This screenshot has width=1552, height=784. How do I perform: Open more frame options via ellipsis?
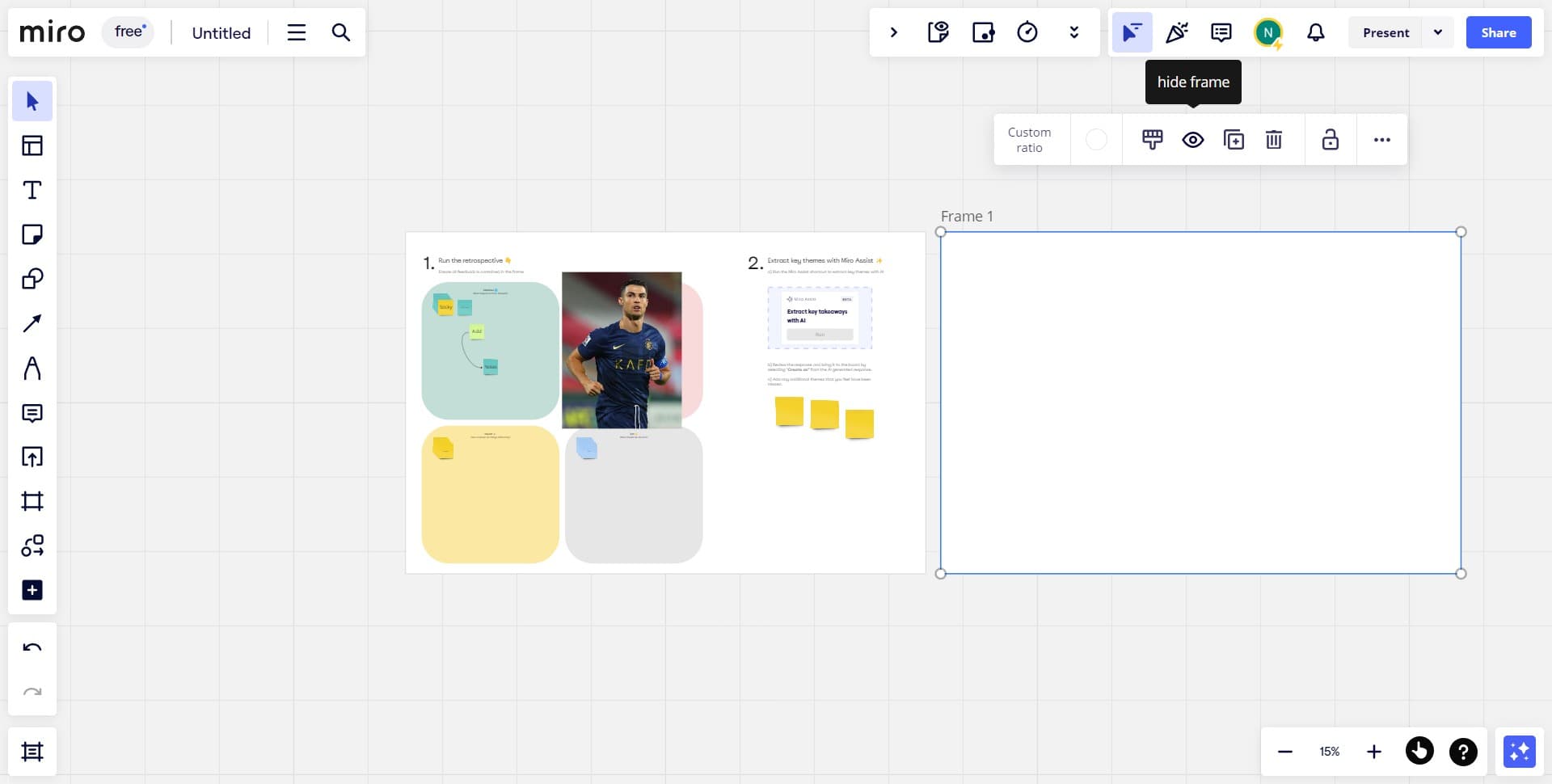[1381, 139]
